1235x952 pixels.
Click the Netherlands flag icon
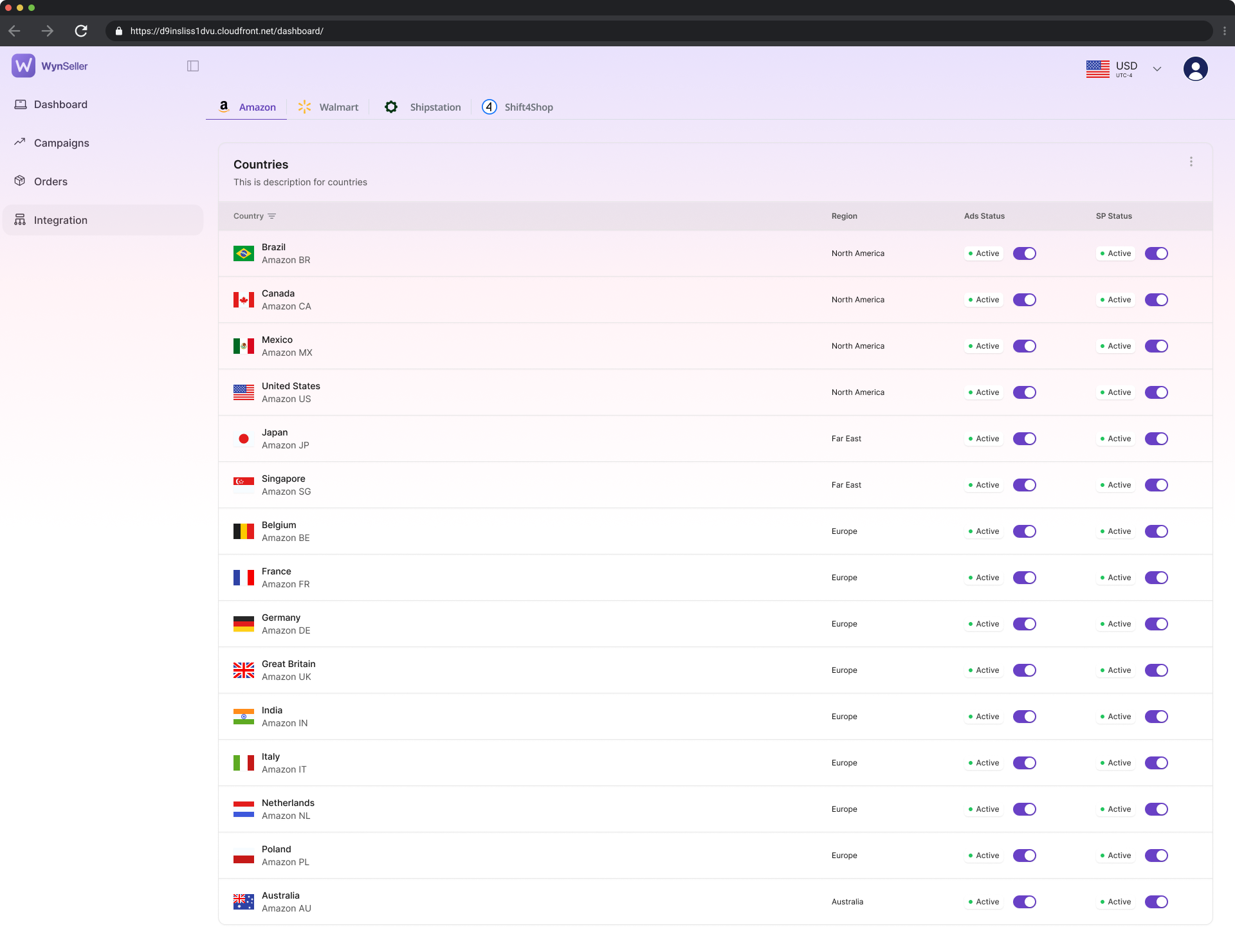click(x=243, y=809)
